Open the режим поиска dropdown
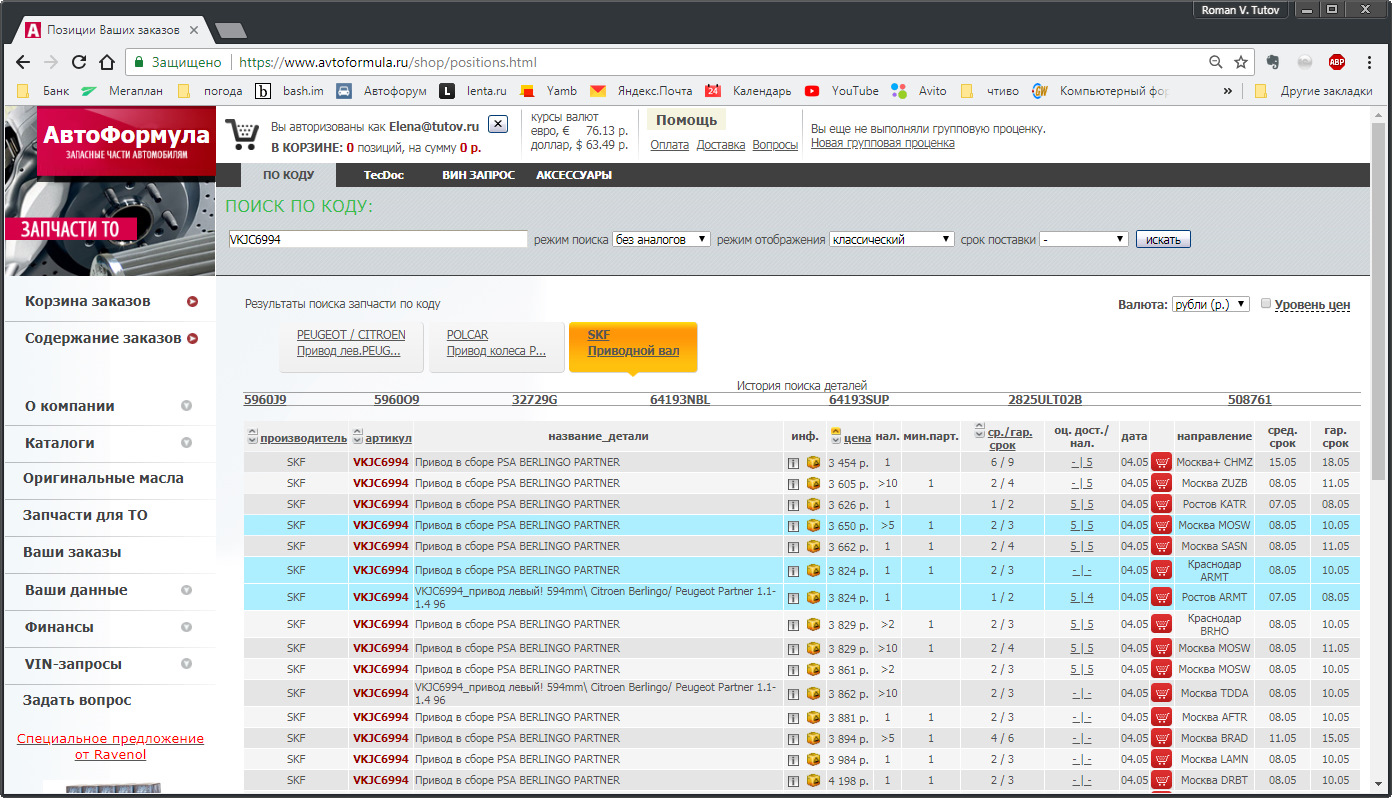This screenshot has width=1392, height=798. pyautogui.click(x=661, y=240)
